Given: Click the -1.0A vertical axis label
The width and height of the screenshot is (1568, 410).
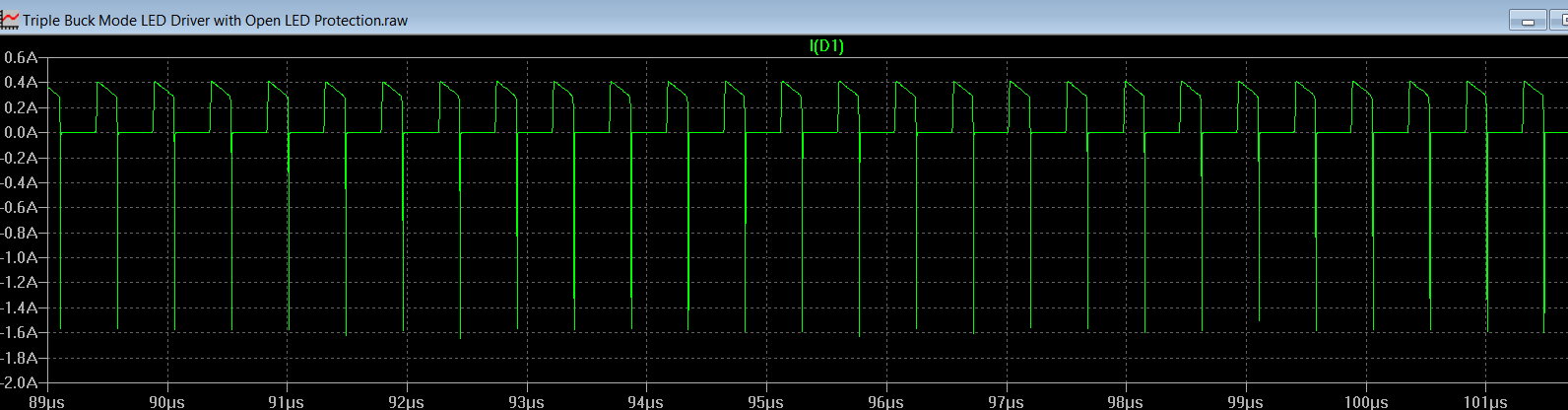Looking at the screenshot, I should 19,257.
